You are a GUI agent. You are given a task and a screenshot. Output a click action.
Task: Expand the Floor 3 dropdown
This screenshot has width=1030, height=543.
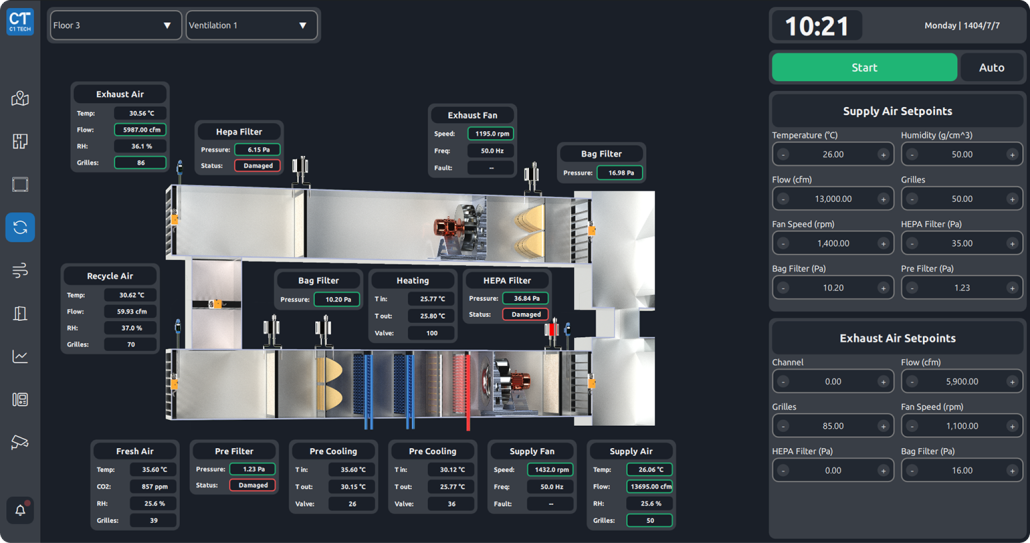click(115, 26)
